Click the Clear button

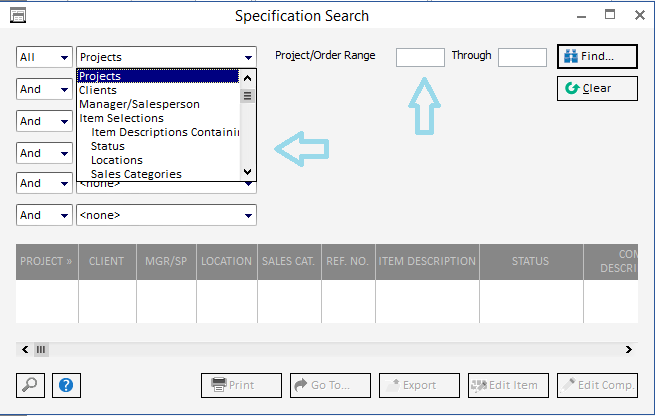(597, 88)
